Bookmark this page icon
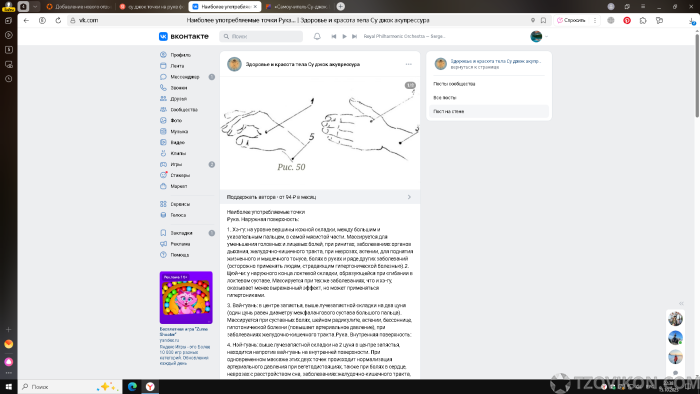 [x=543, y=21]
